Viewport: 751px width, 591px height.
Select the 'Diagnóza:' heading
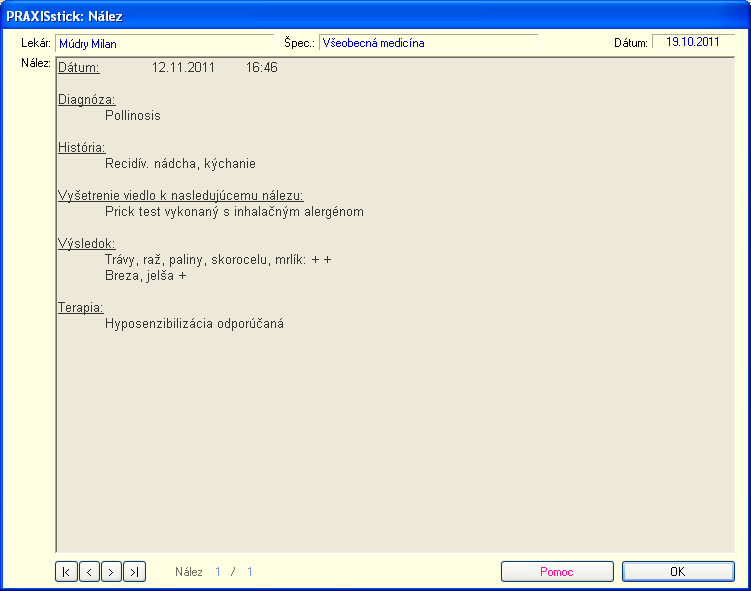tap(87, 100)
